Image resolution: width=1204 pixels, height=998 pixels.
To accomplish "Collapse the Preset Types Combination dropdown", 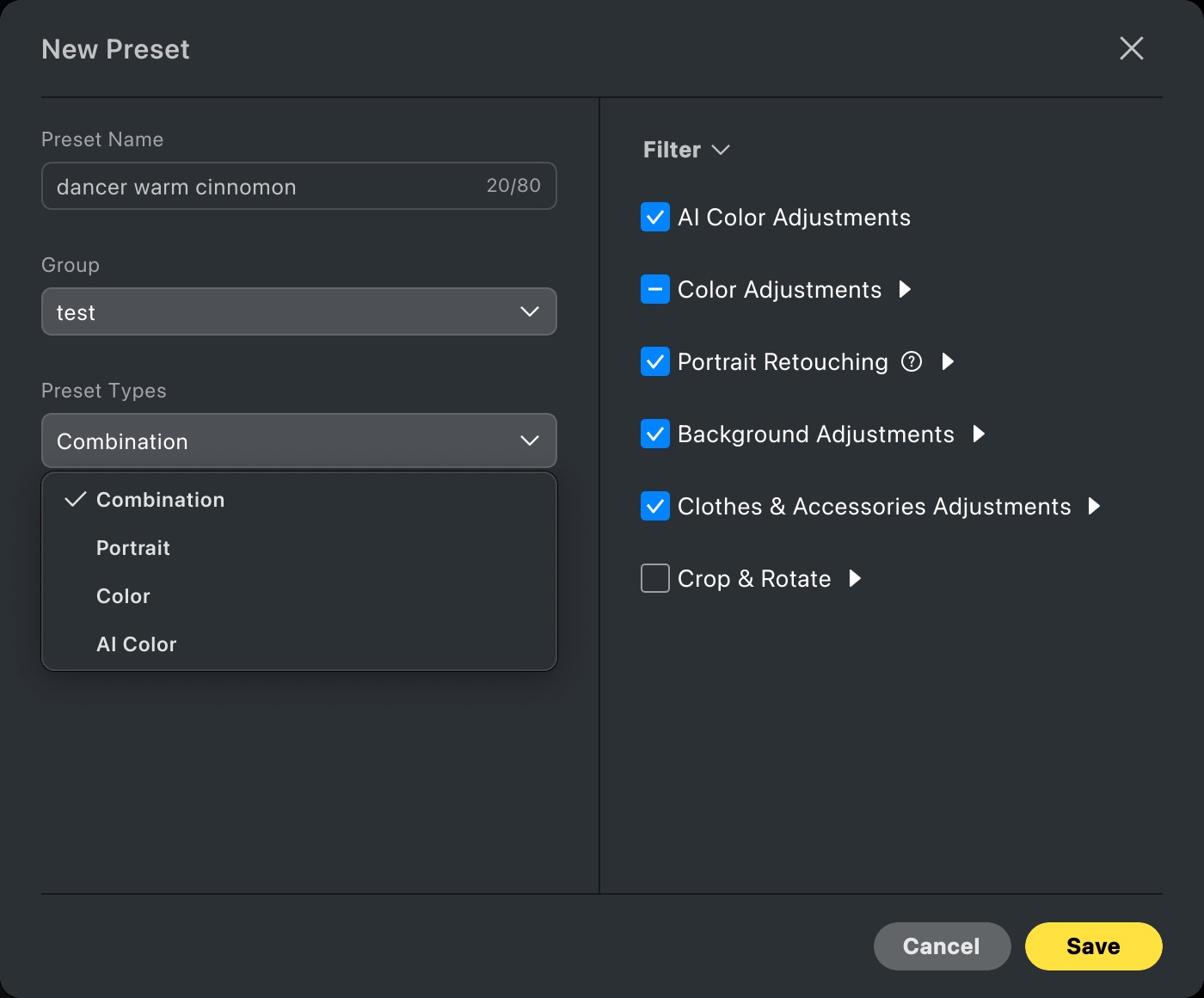I will pos(298,440).
